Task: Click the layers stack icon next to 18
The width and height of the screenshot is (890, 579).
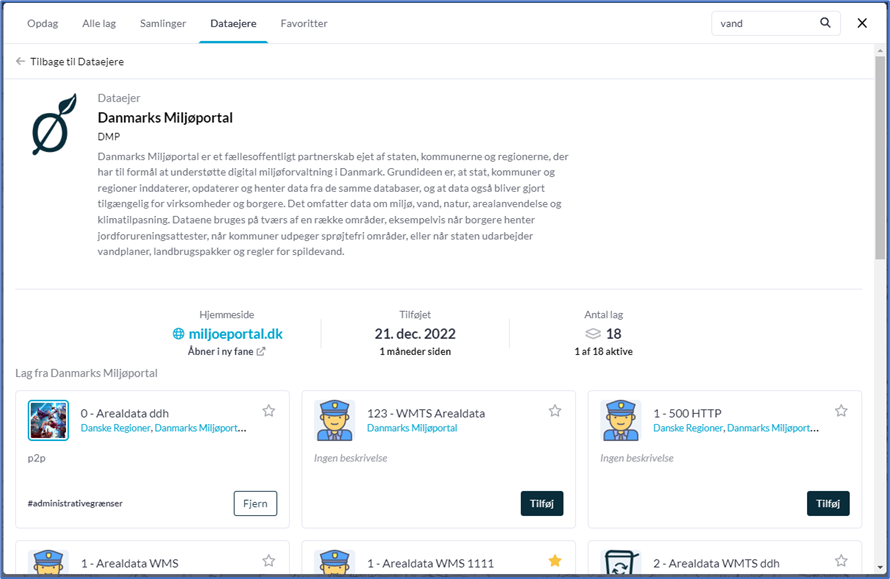Action: (x=593, y=333)
